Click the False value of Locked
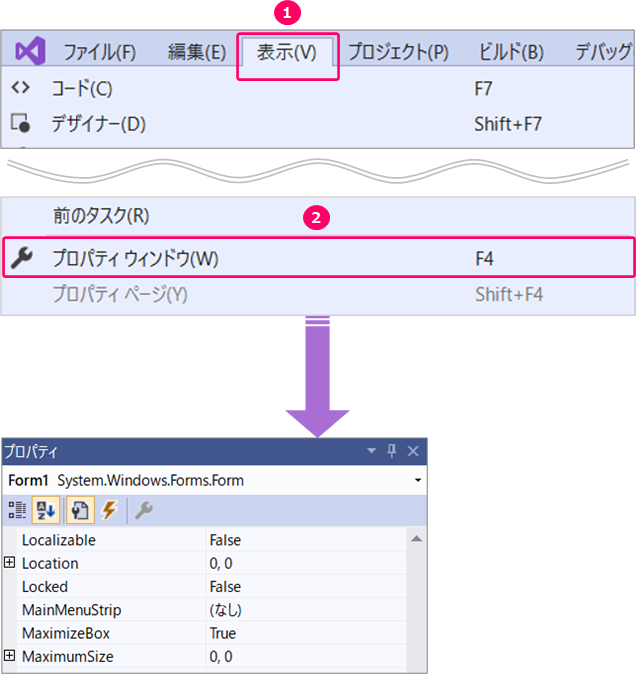The height and width of the screenshot is (674, 636). pyautogui.click(x=225, y=586)
